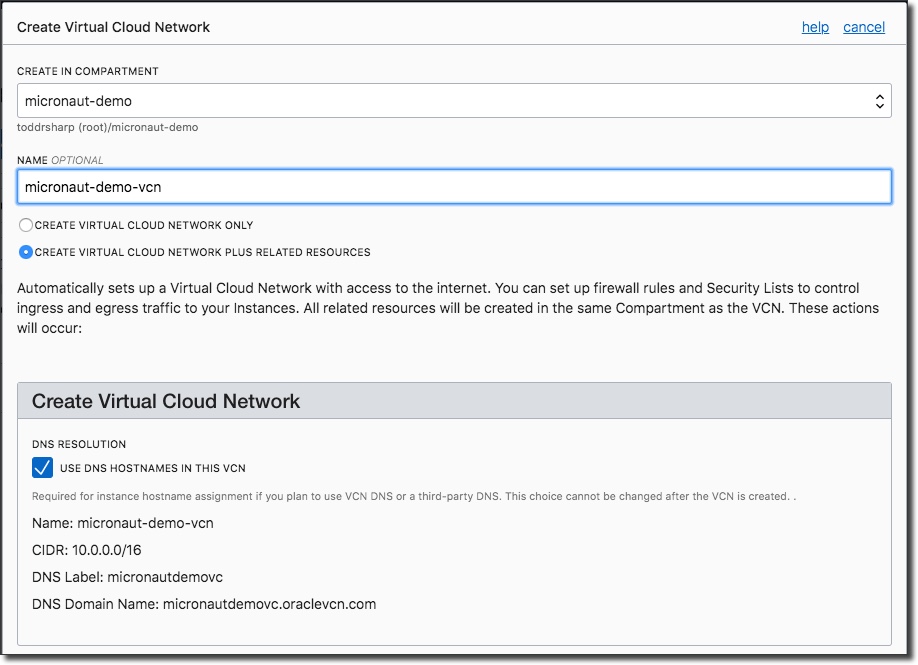Click the toddrsharp (root)/micronaut-demo path text
Image resolution: width=918 pixels, height=665 pixels.
(x=107, y=127)
